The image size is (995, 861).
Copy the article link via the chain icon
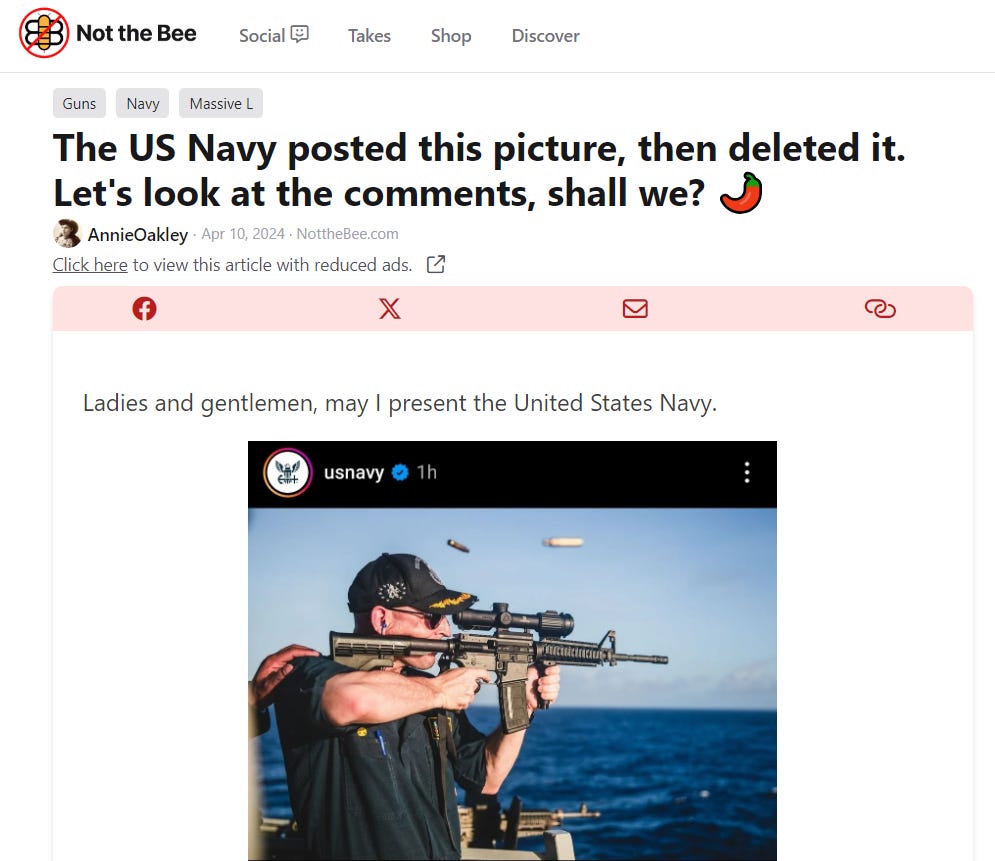point(880,309)
